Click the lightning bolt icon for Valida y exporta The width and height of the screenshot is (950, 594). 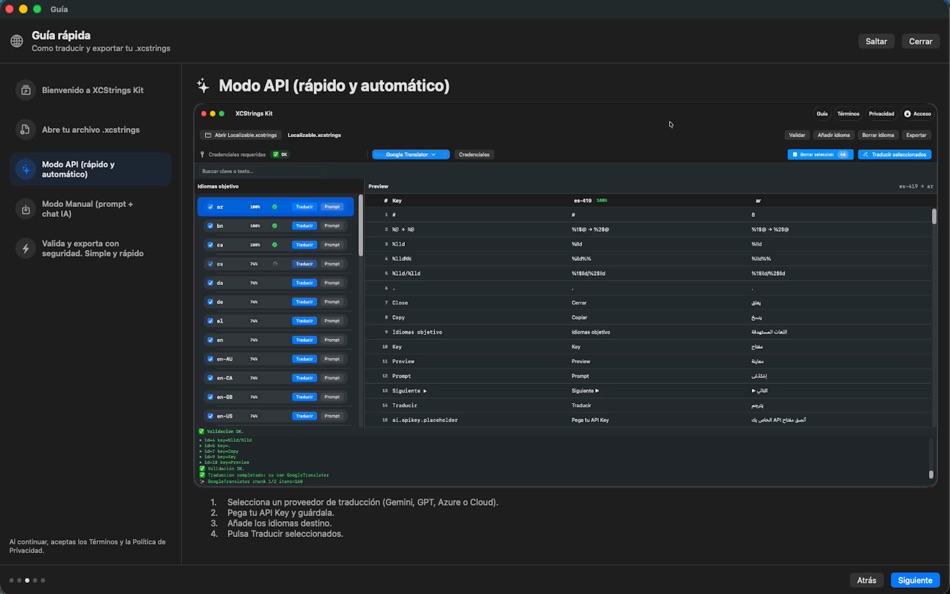(x=25, y=249)
